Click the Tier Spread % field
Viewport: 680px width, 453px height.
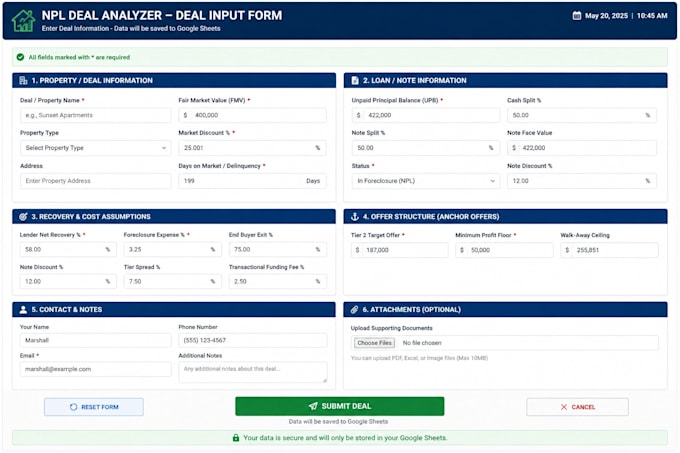[x=173, y=282]
